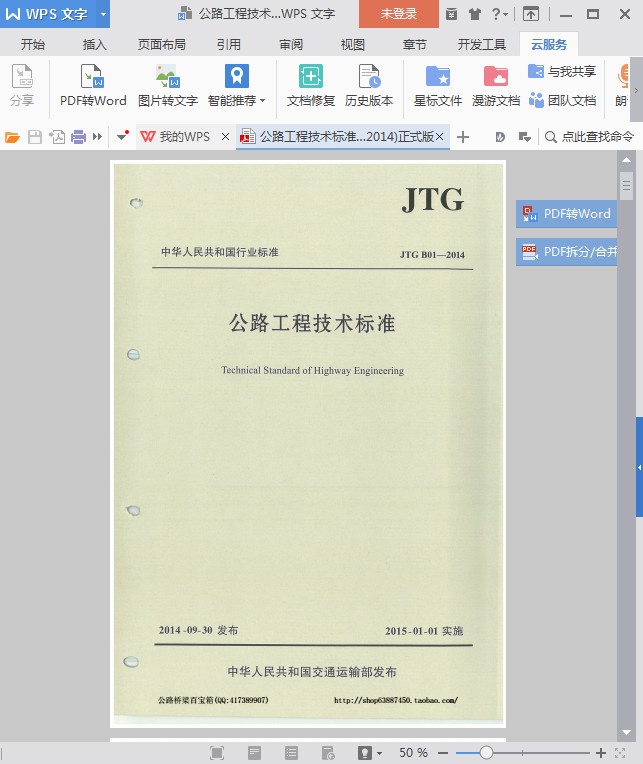Click the export to PDF icon
643x764 pixels.
[57, 137]
